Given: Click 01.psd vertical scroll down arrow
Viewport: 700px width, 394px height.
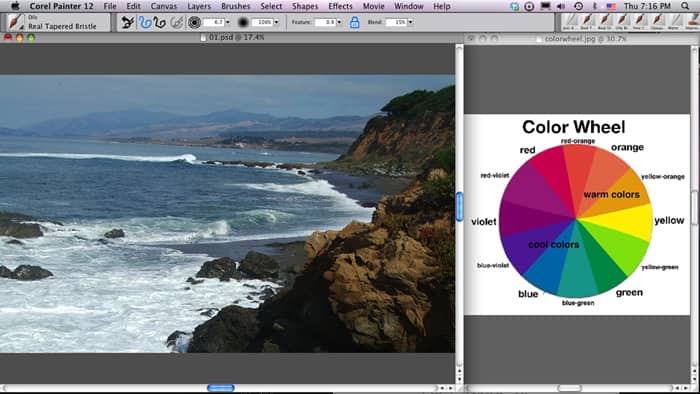Looking at the screenshot, I should pos(459,379).
